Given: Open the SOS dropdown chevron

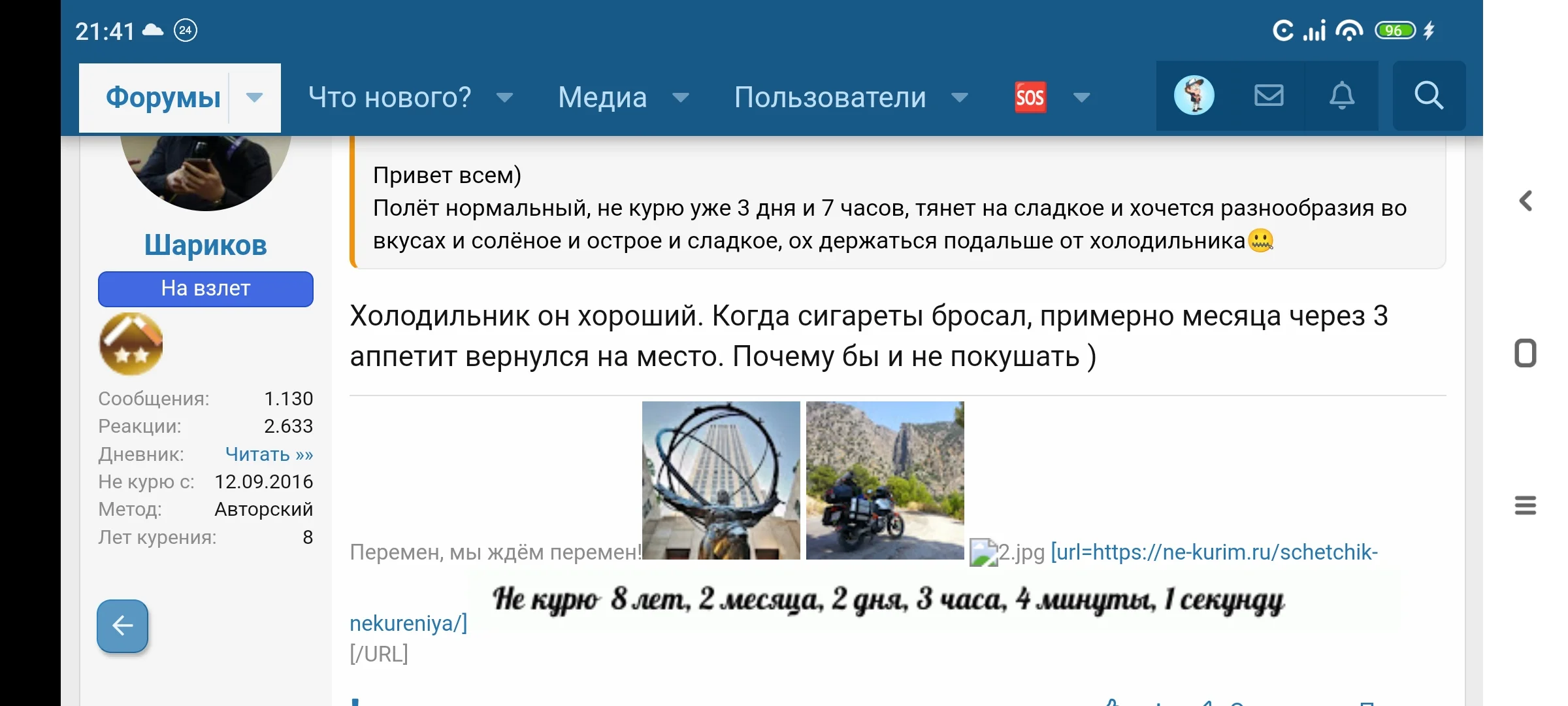Looking at the screenshot, I should (x=1081, y=98).
